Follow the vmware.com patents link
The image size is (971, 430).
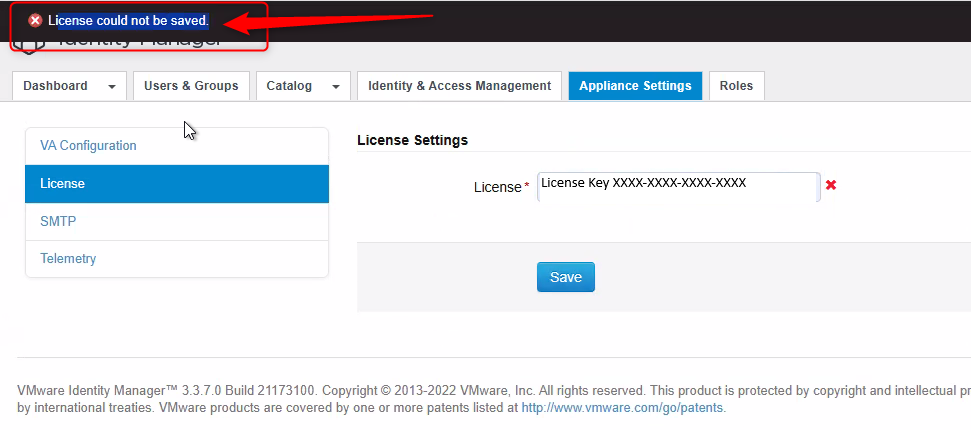coord(623,408)
